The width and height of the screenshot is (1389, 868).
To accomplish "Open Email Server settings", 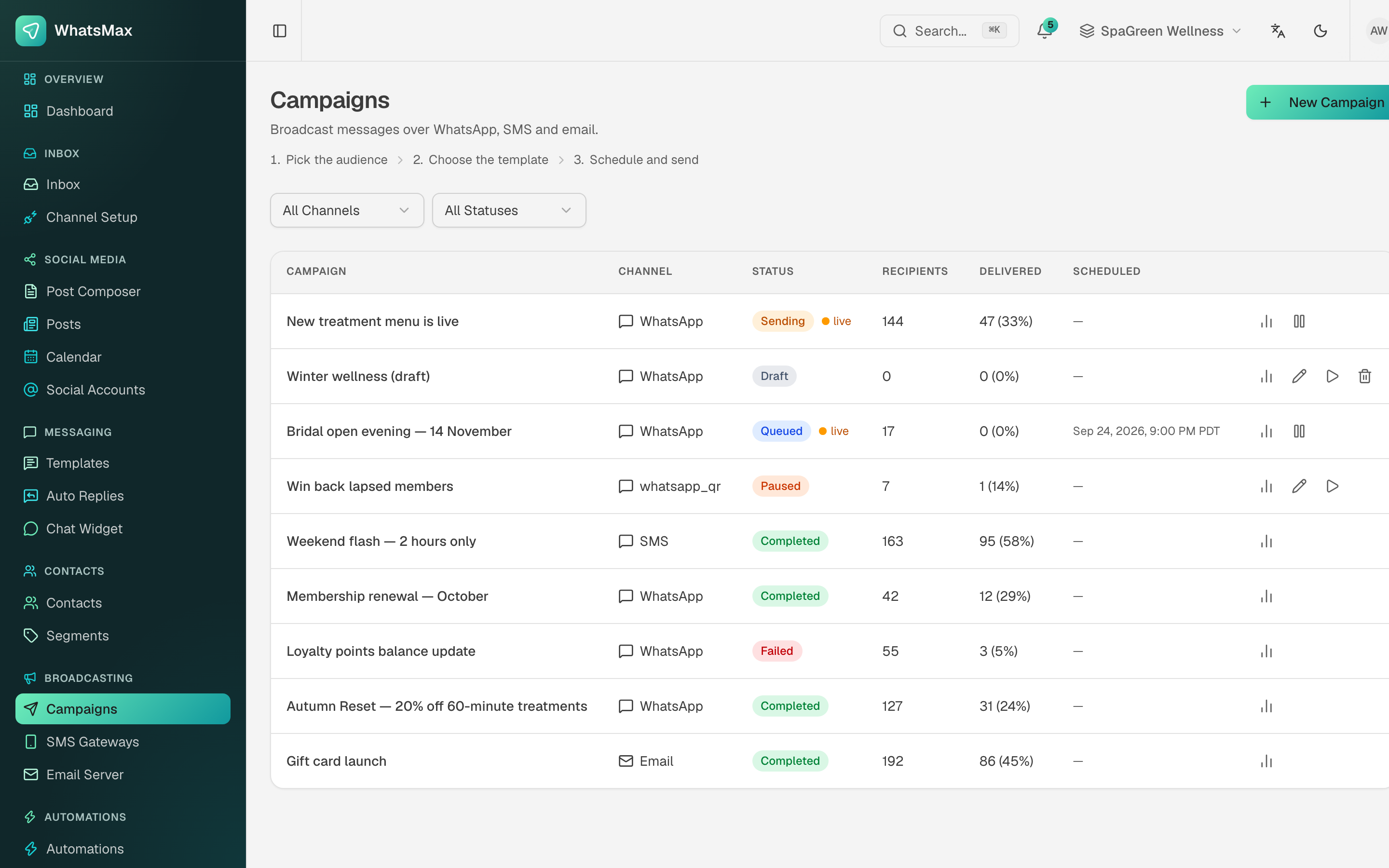I will [123, 774].
